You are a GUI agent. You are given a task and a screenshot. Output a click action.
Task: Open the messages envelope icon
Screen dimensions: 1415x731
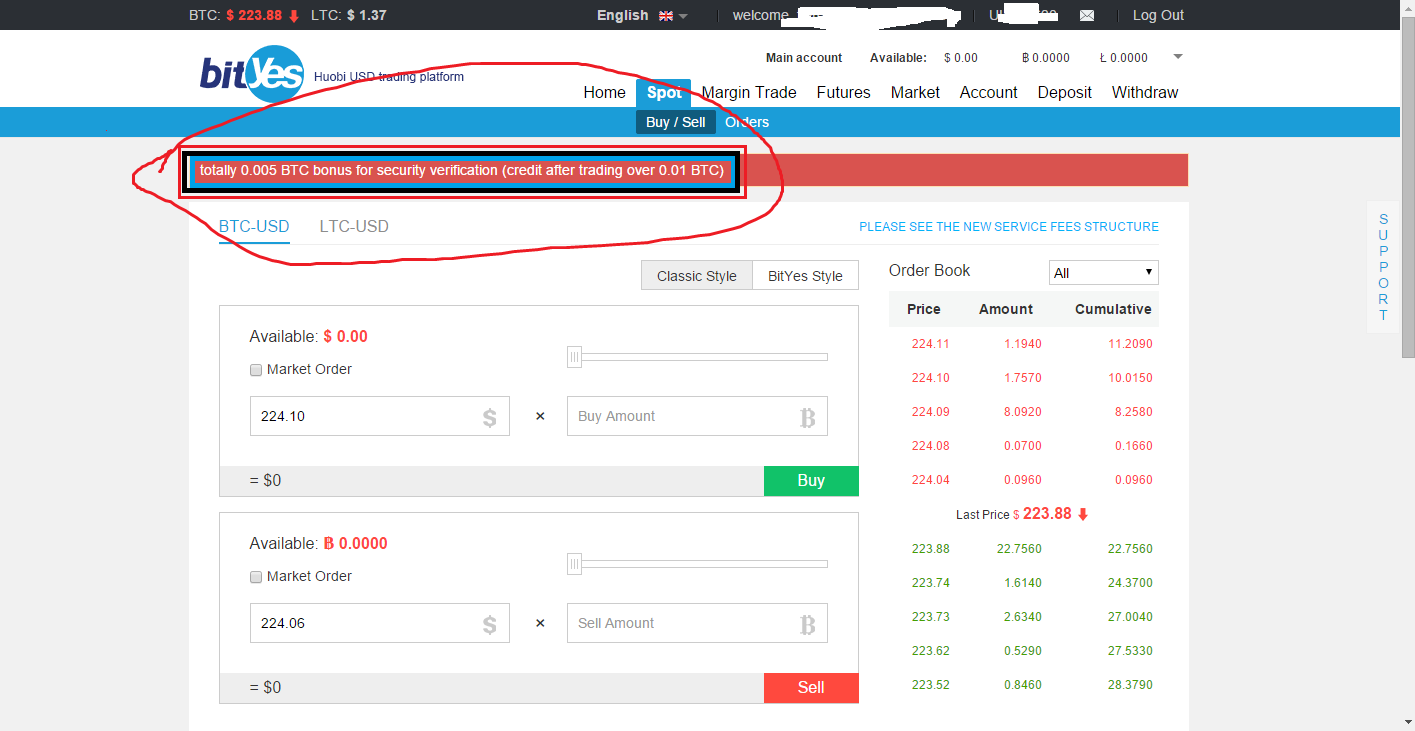[1087, 16]
